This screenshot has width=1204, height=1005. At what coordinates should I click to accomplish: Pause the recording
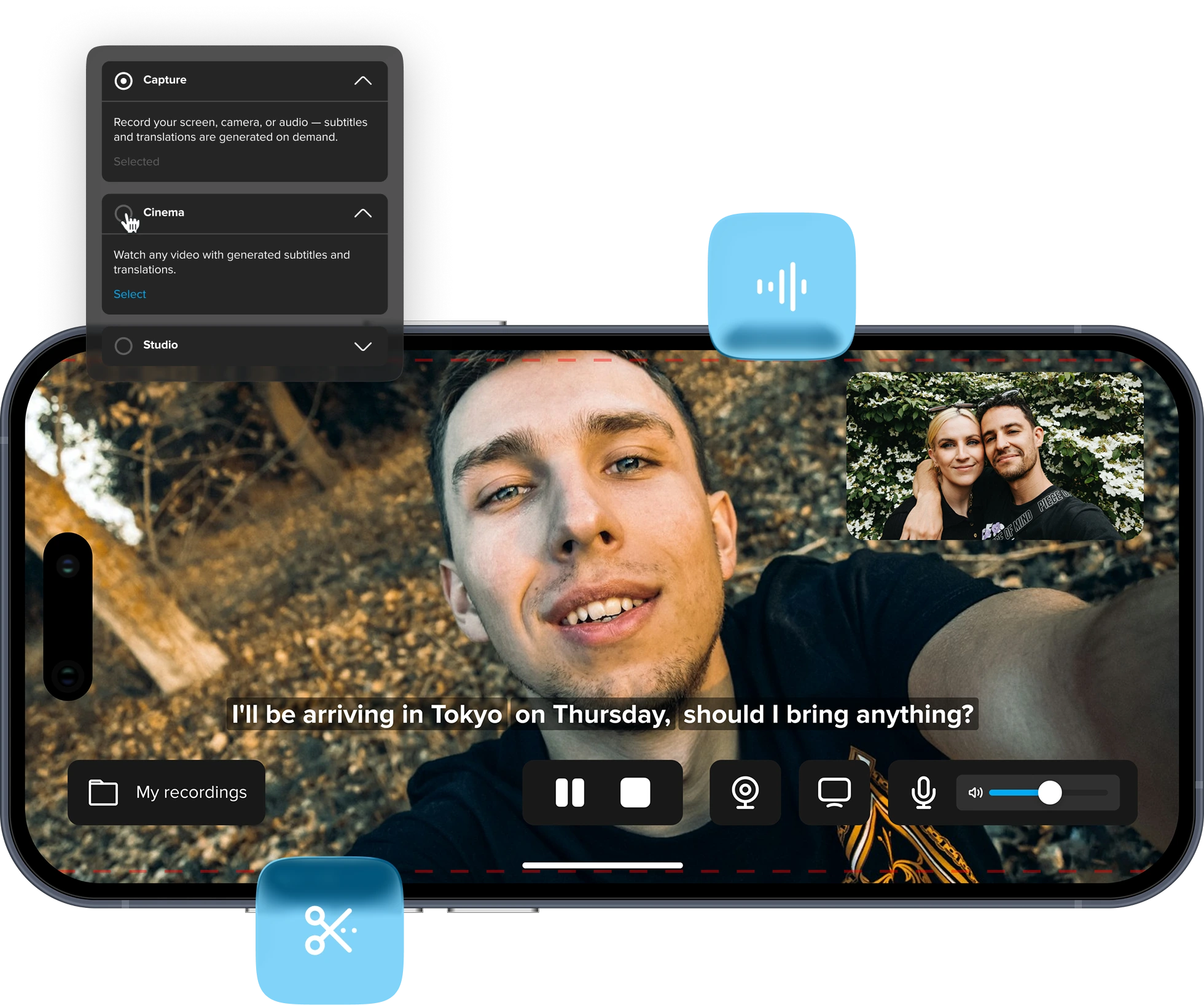point(569,792)
